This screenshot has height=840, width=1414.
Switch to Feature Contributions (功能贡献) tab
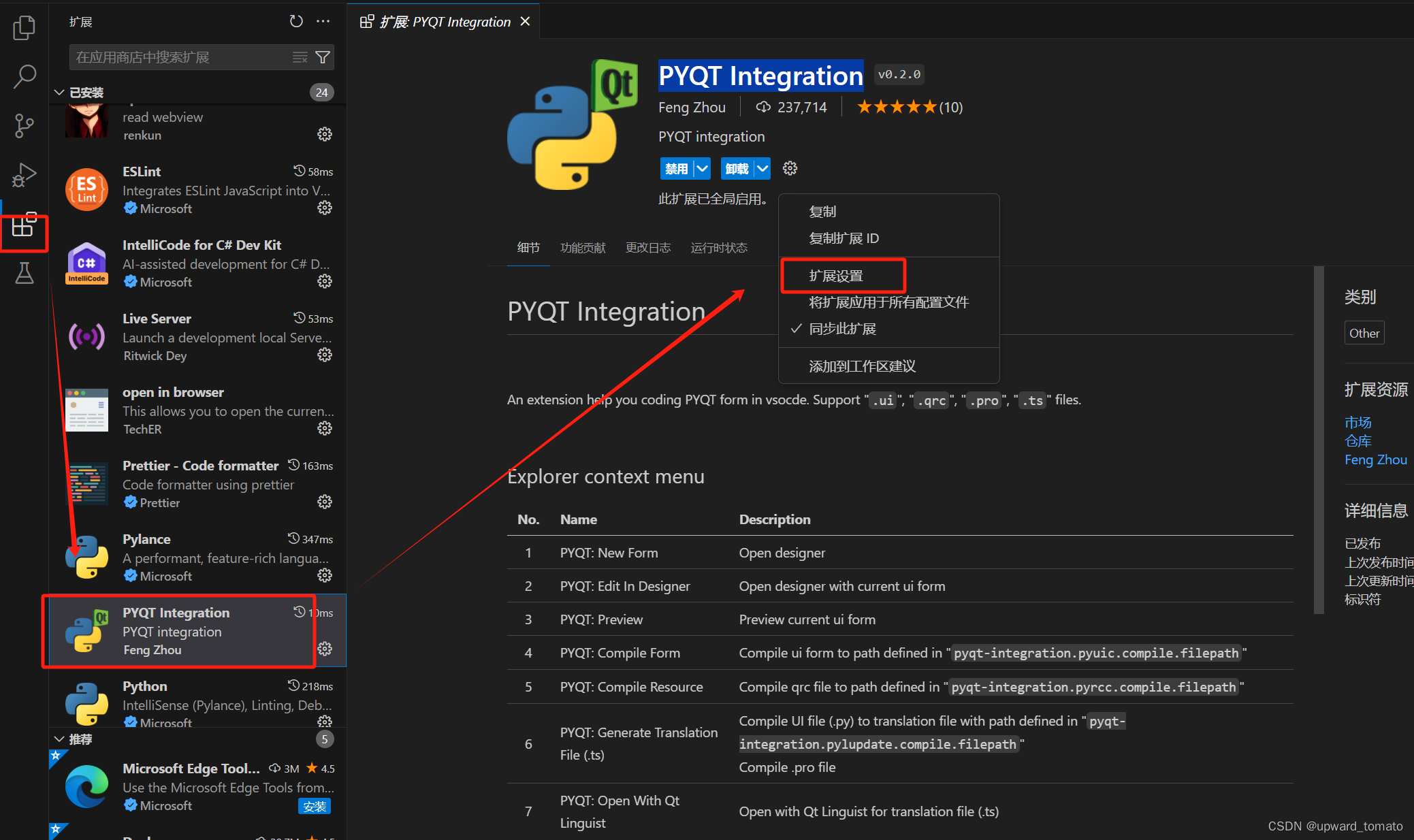pyautogui.click(x=583, y=248)
